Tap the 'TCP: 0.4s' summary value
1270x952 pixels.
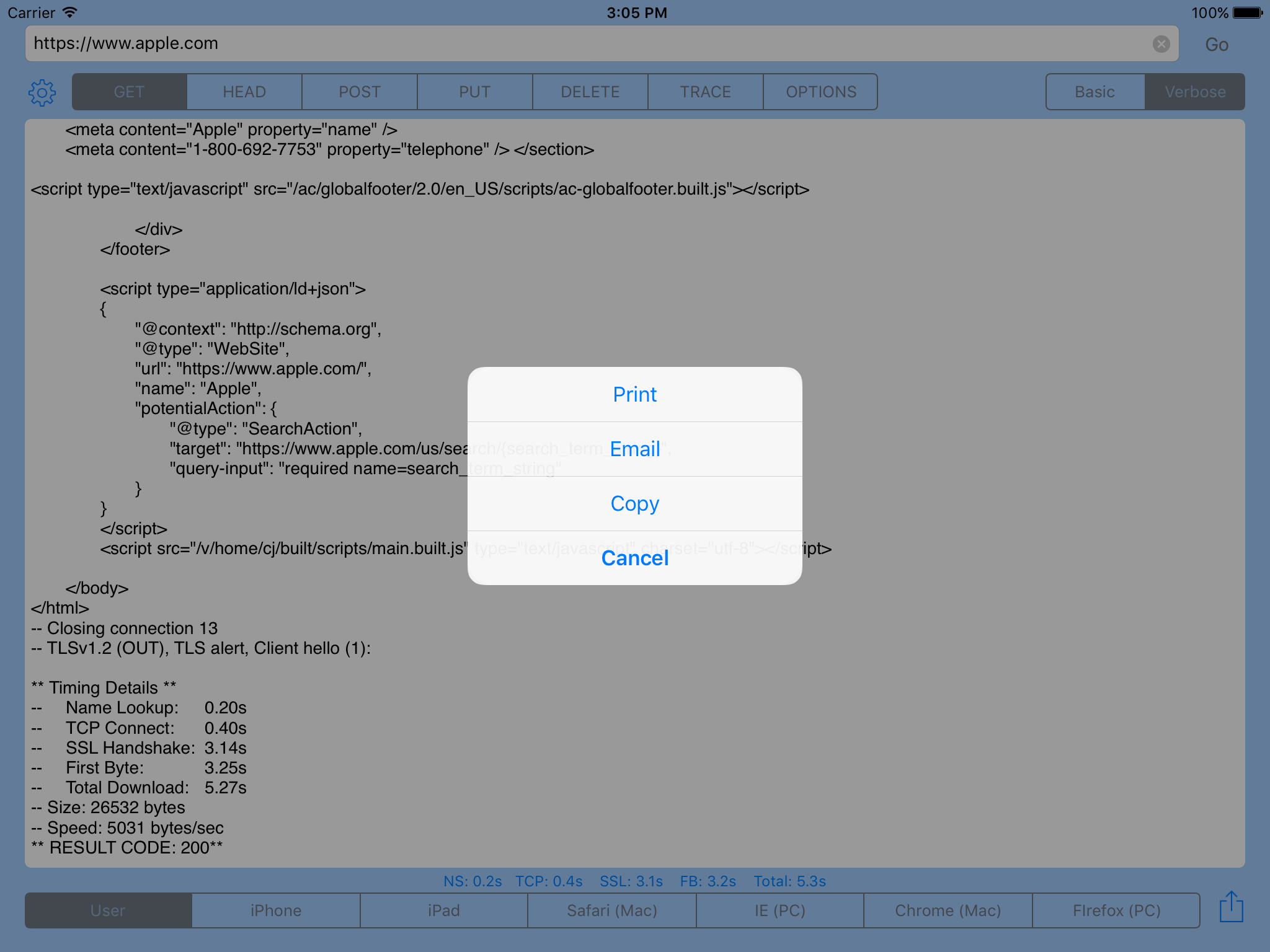(549, 881)
